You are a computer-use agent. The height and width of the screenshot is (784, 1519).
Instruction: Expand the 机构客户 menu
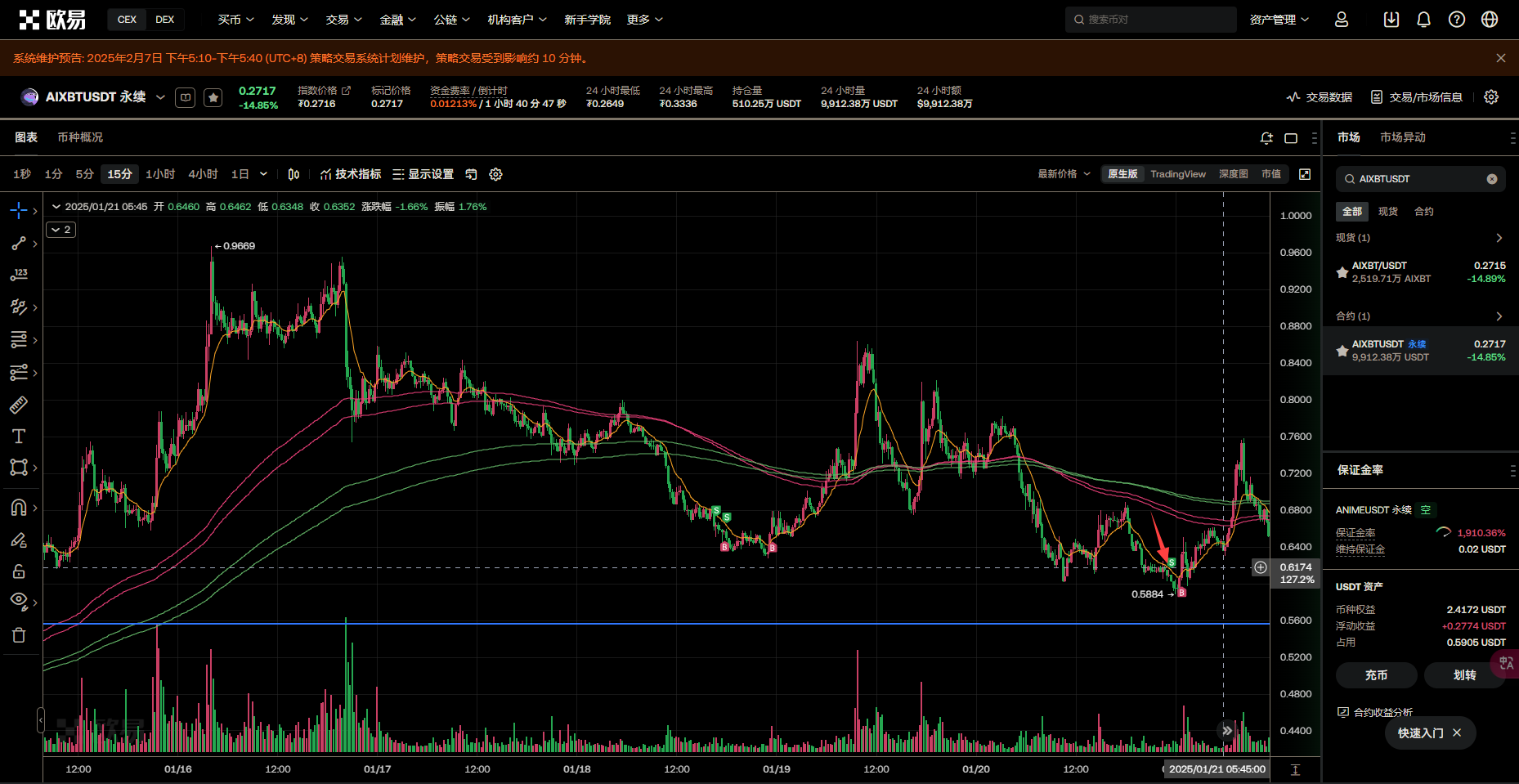pyautogui.click(x=517, y=20)
